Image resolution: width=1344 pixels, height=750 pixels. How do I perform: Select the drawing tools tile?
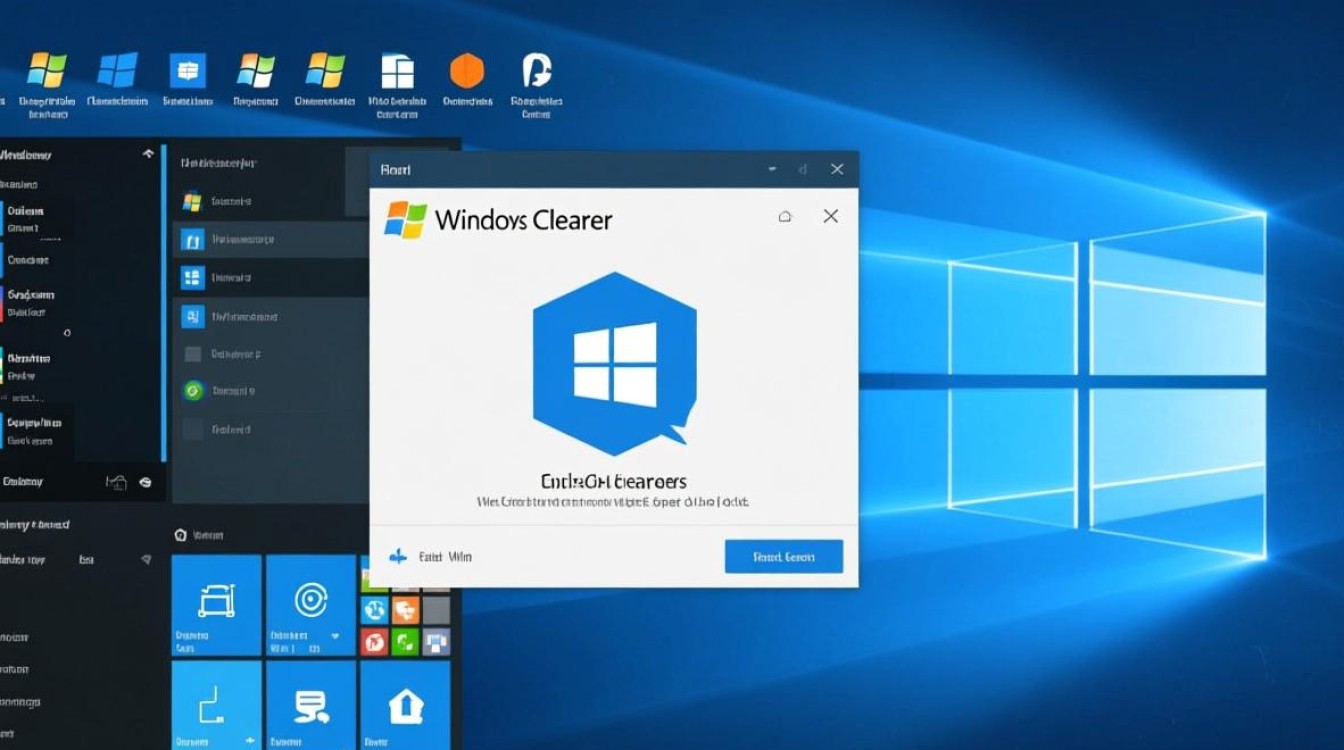click(x=216, y=598)
